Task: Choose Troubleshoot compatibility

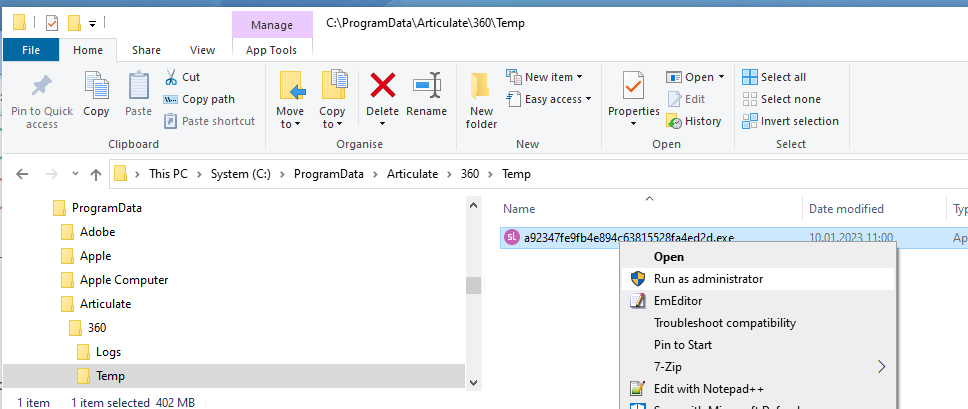Action: click(x=757, y=323)
